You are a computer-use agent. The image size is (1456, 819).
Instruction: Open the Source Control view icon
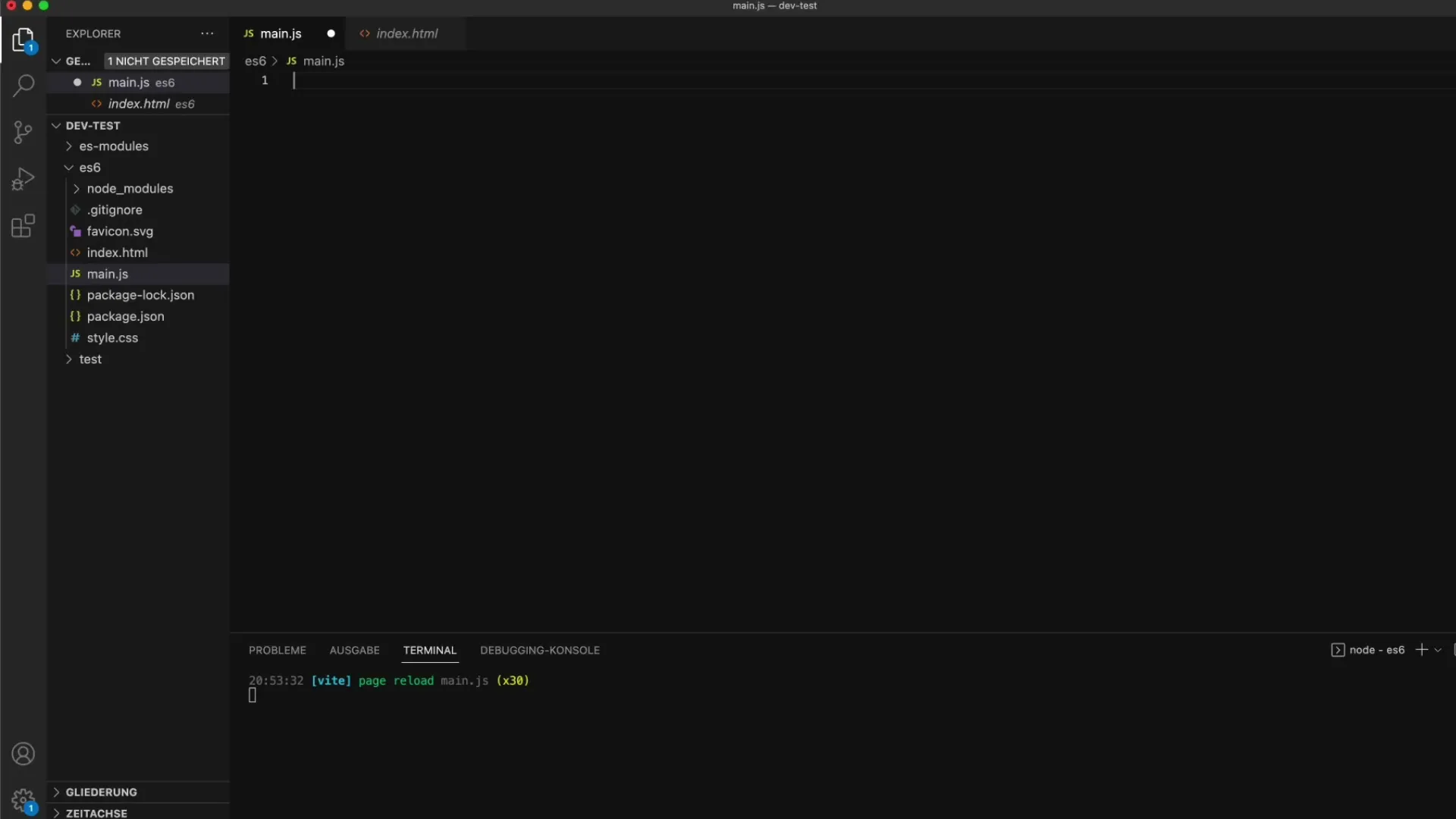point(24,133)
